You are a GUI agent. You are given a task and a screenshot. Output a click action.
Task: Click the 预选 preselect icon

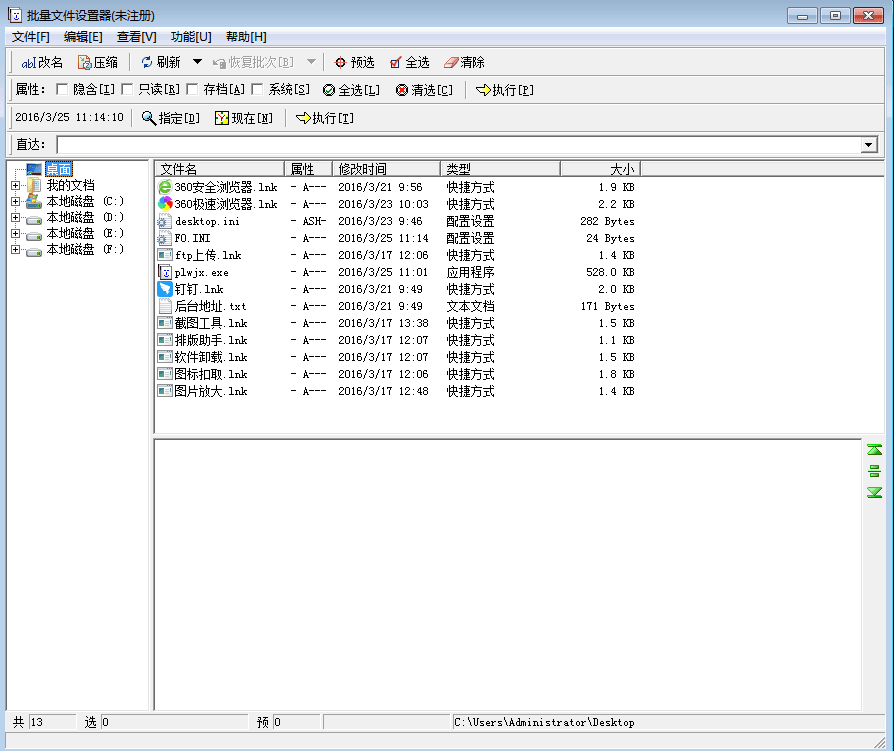pyautogui.click(x=340, y=62)
